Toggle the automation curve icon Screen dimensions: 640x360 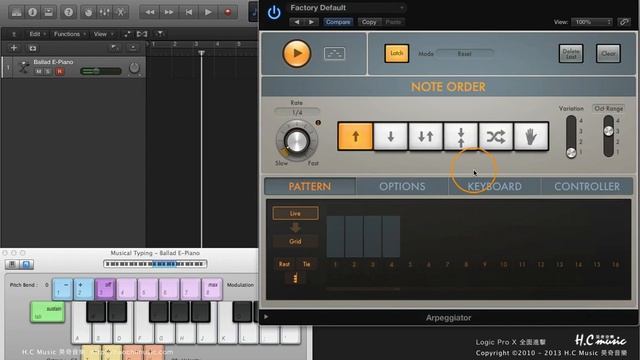coord(128,34)
